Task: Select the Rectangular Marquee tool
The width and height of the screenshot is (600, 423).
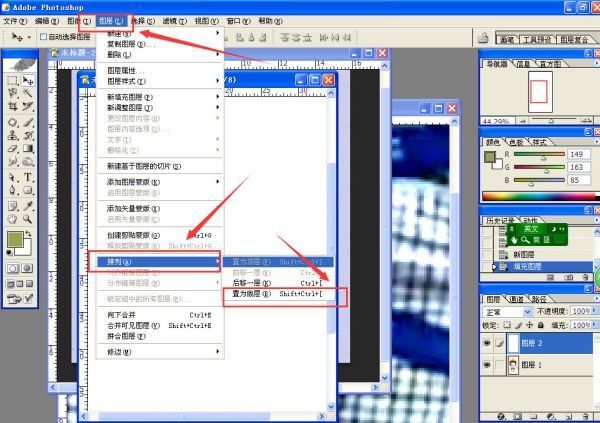Action: point(12,79)
